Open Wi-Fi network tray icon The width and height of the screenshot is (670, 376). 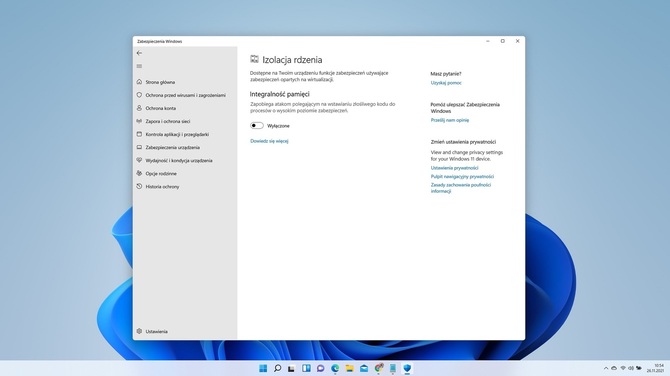coord(623,368)
